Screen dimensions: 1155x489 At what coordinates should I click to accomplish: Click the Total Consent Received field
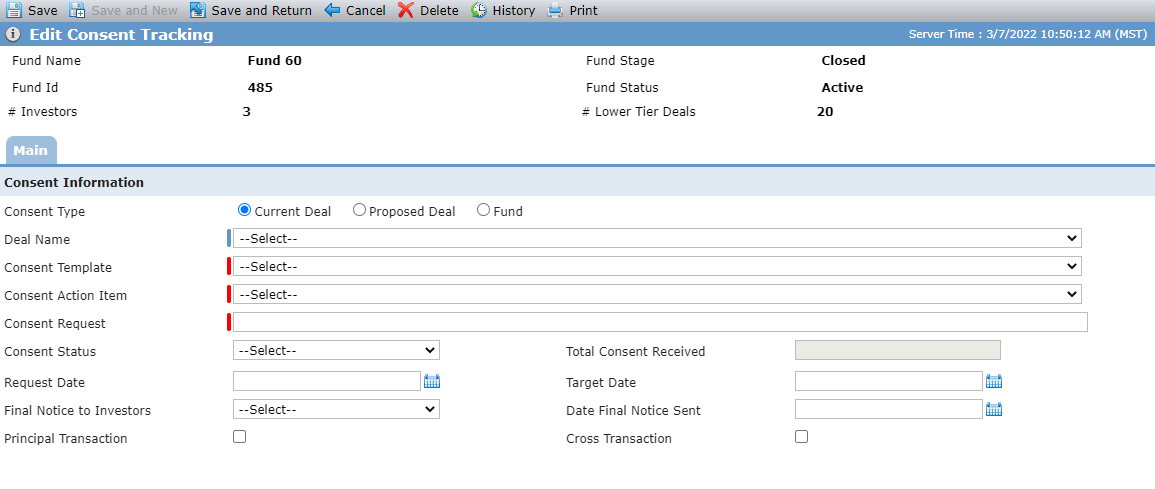tap(898, 351)
